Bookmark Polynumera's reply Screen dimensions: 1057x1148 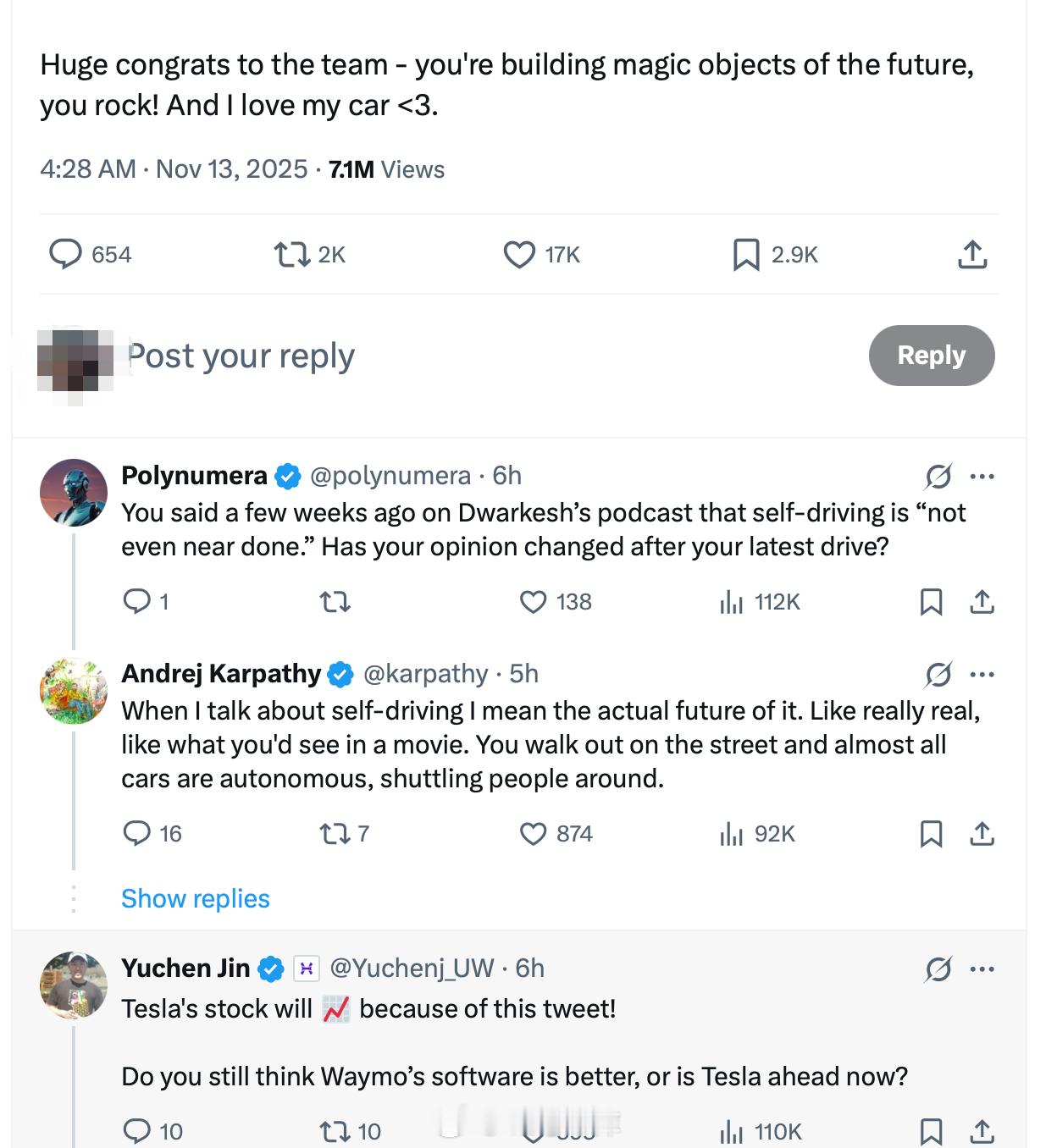tap(931, 602)
